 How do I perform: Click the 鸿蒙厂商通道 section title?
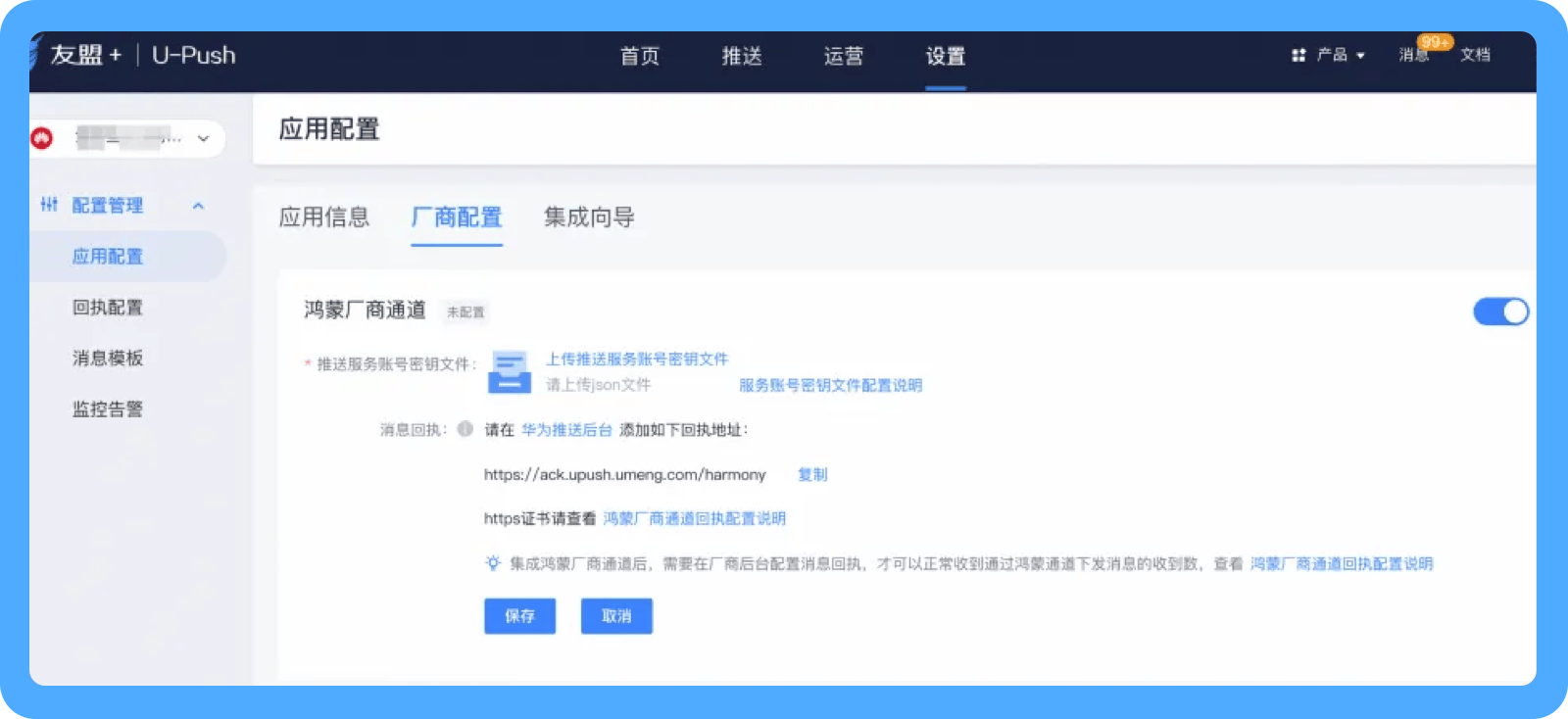tap(365, 311)
